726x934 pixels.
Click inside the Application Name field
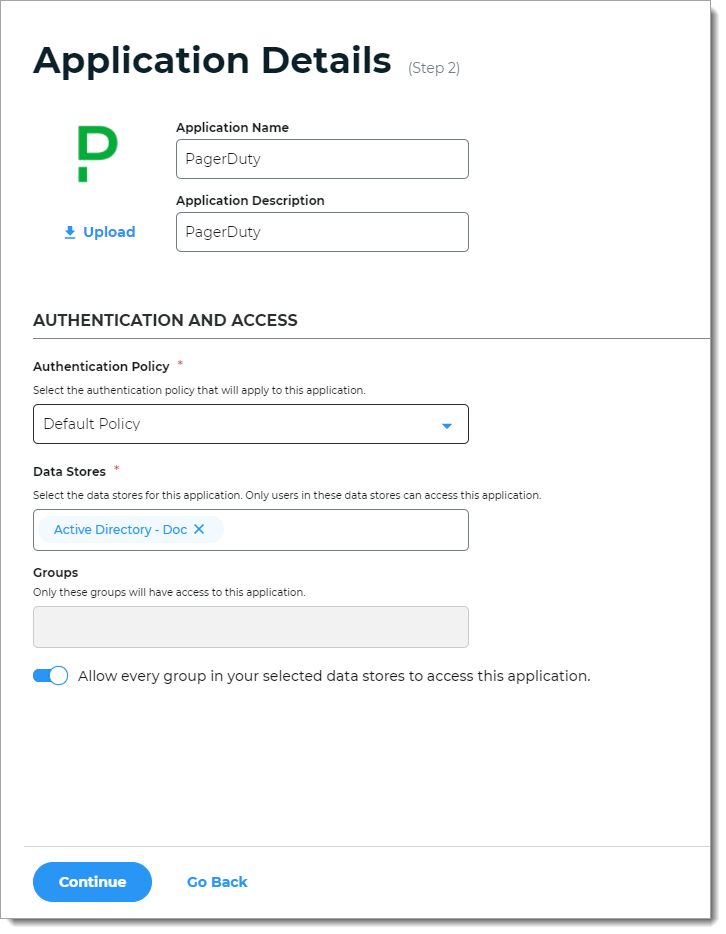coord(322,158)
